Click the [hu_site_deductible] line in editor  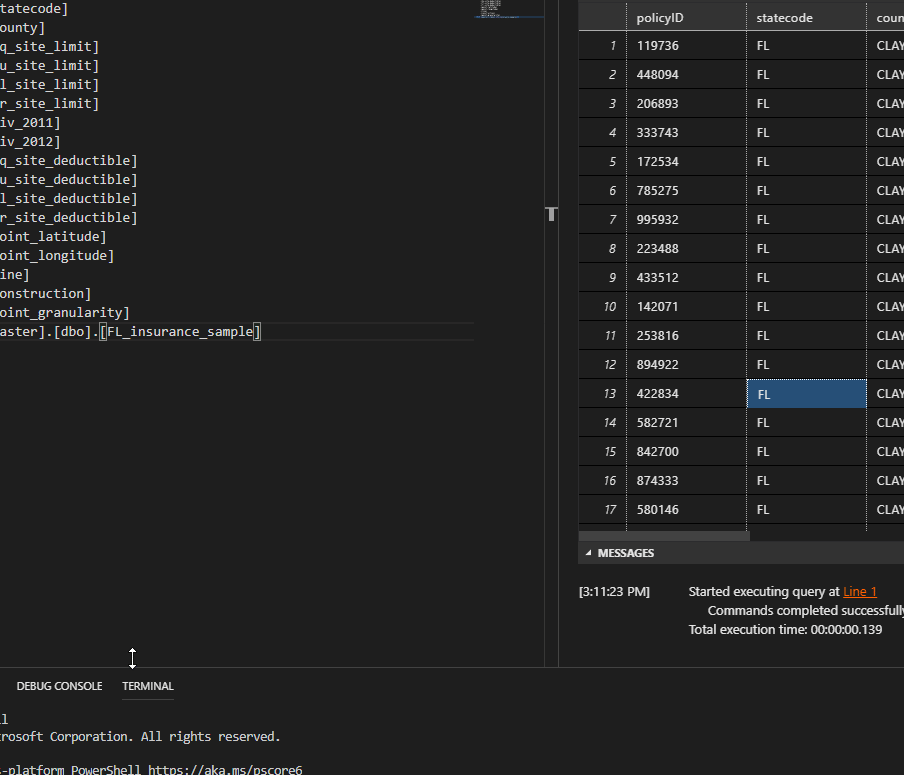[69, 179]
